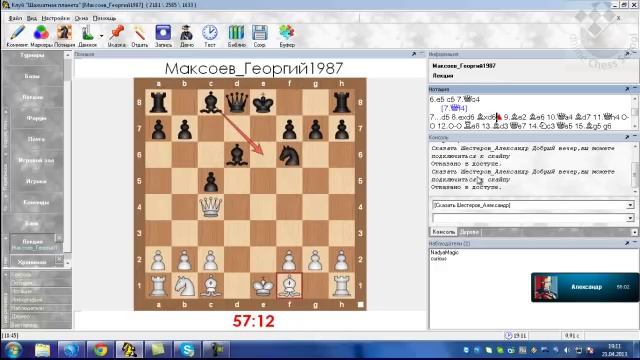Open the empty console command dropdown
The image size is (640, 360).
pyautogui.click(x=630, y=218)
